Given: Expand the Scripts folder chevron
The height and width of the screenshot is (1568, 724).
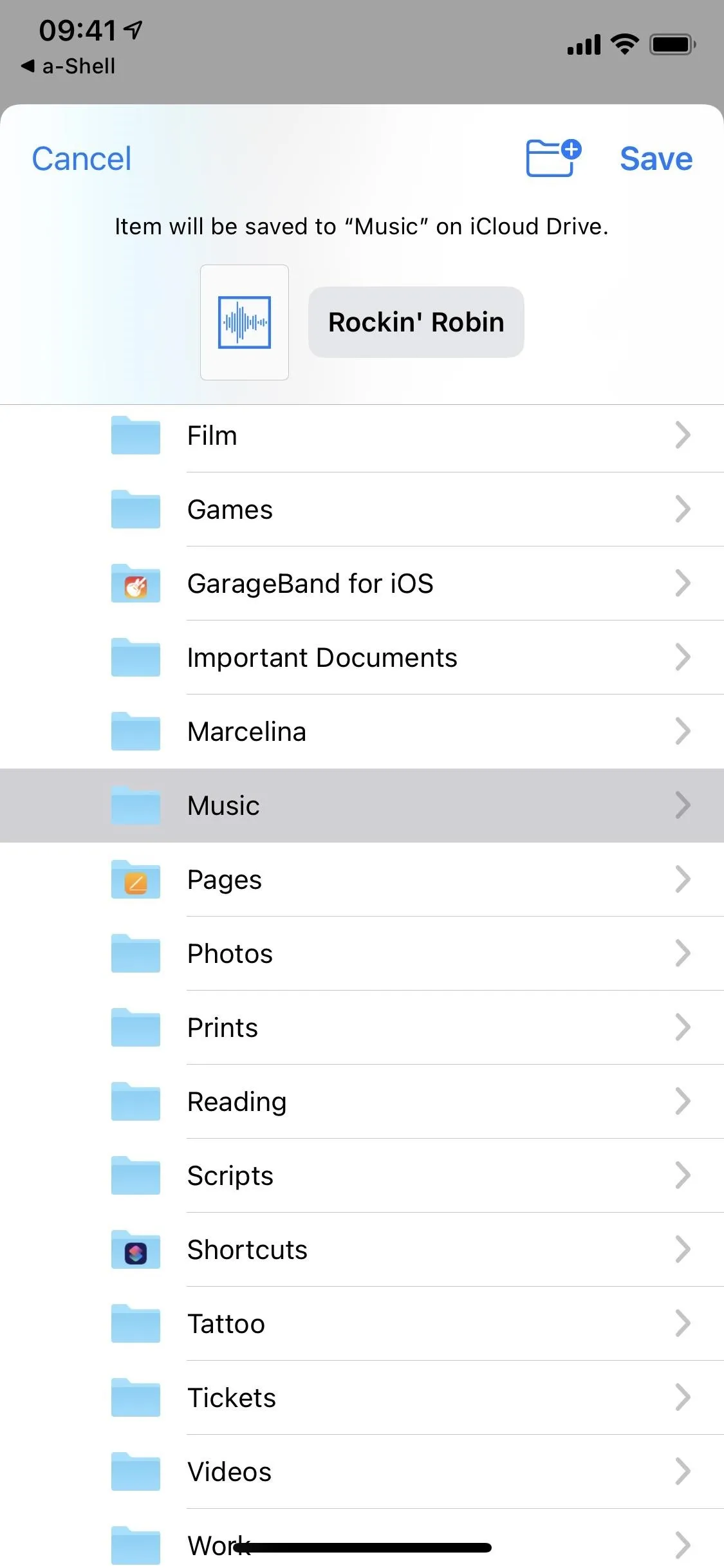Looking at the screenshot, I should pos(683,1175).
